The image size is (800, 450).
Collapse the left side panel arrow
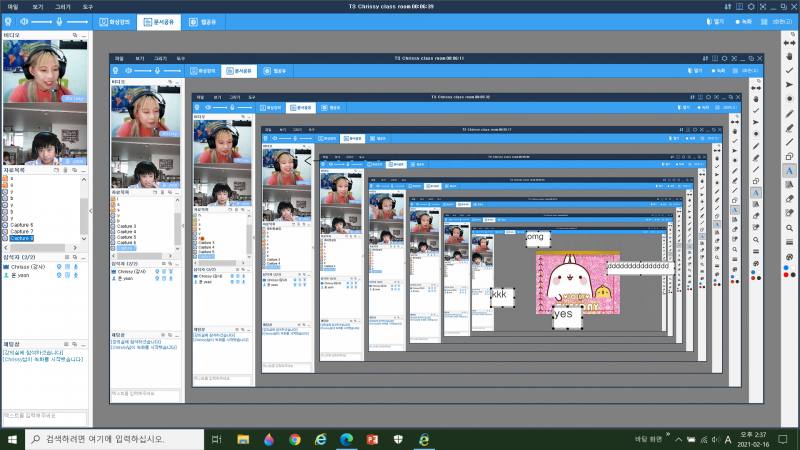91,211
